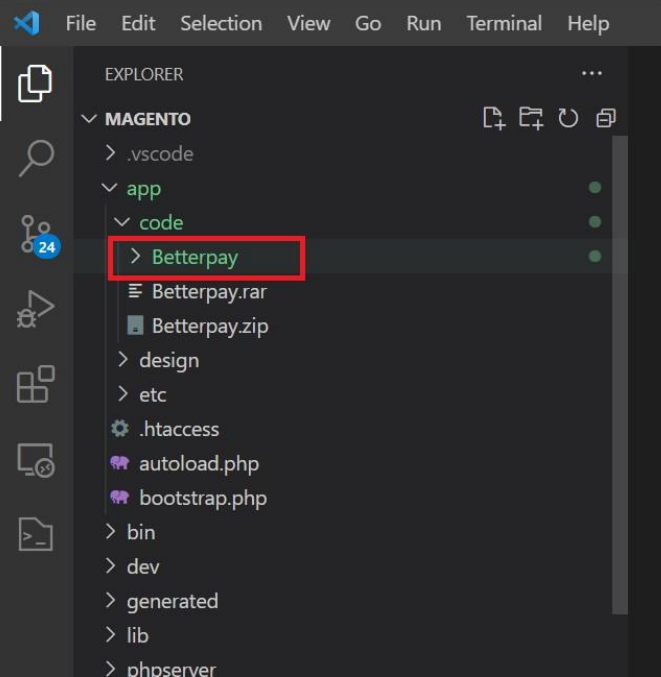Screen dimensions: 661x677
Task: Open Source Control with 24 changes
Action: pos(39,237)
